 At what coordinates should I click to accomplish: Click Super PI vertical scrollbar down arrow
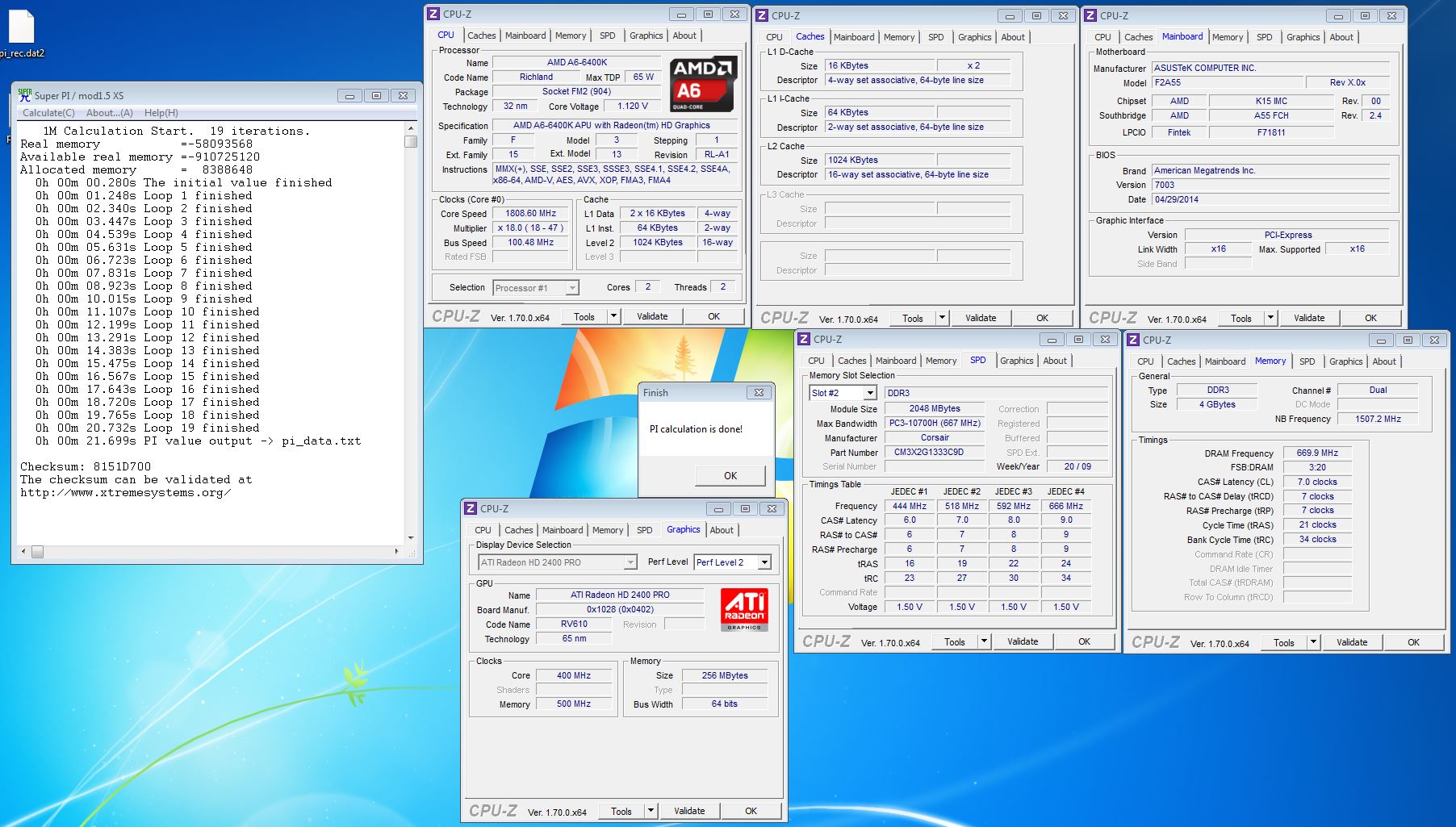(x=411, y=537)
